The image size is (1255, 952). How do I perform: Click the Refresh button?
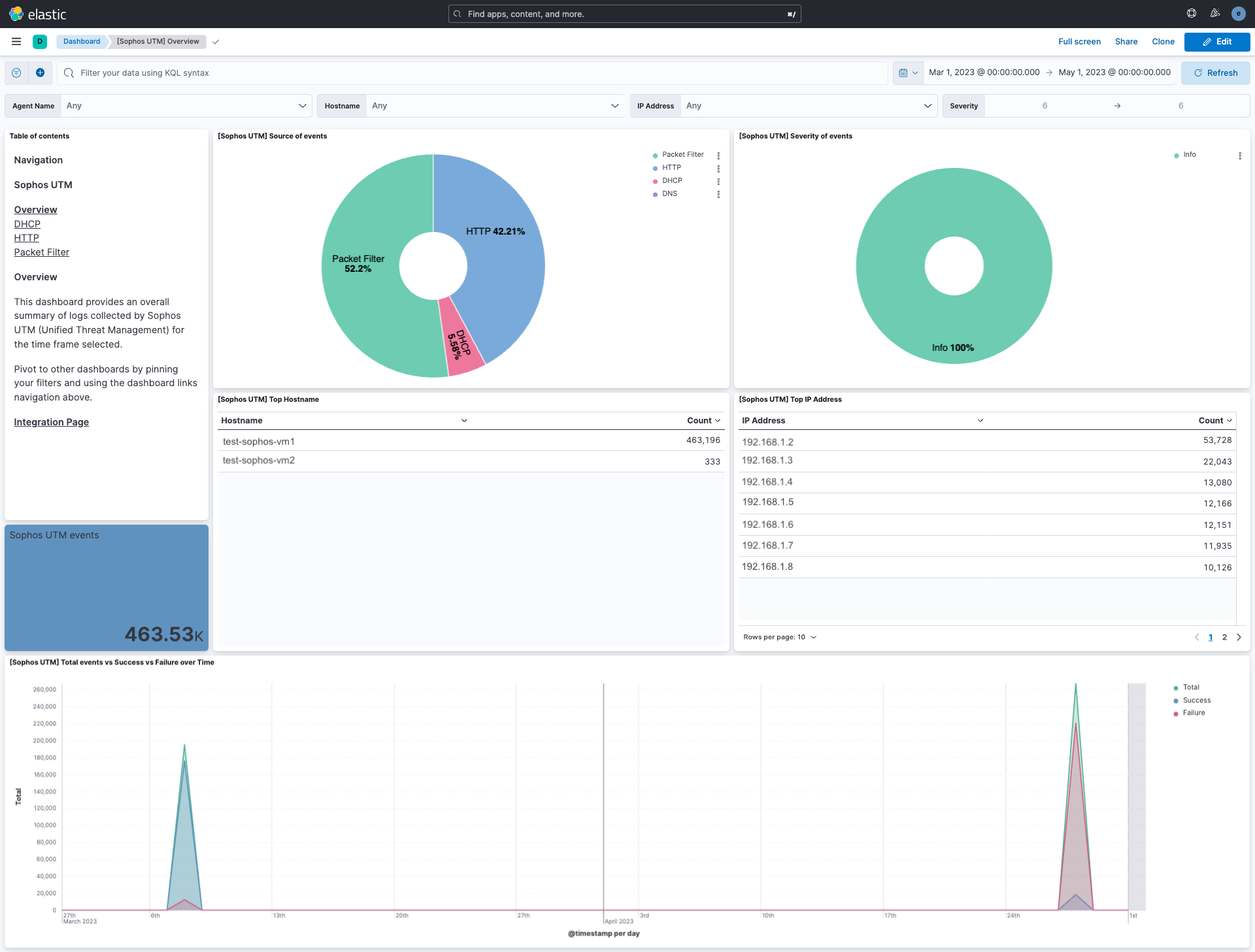(1215, 73)
